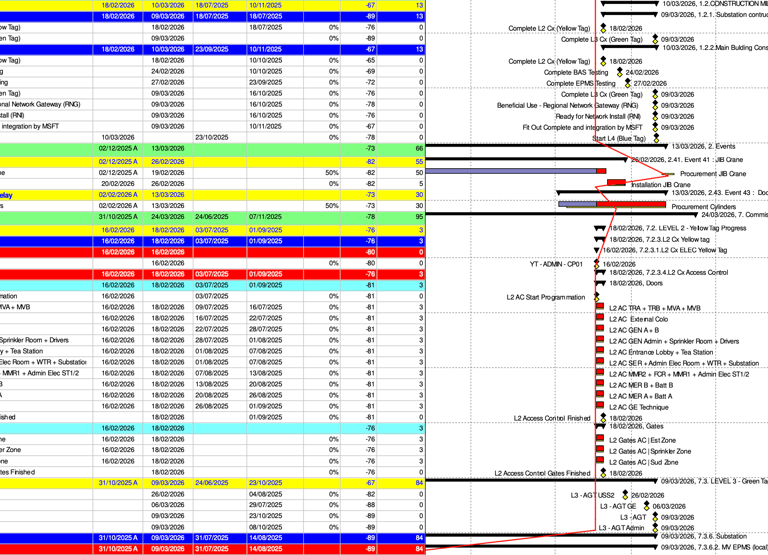Click the Complete BAS Testing milestone diamond
Viewport: 768px width, 555px height.
tap(620, 72)
